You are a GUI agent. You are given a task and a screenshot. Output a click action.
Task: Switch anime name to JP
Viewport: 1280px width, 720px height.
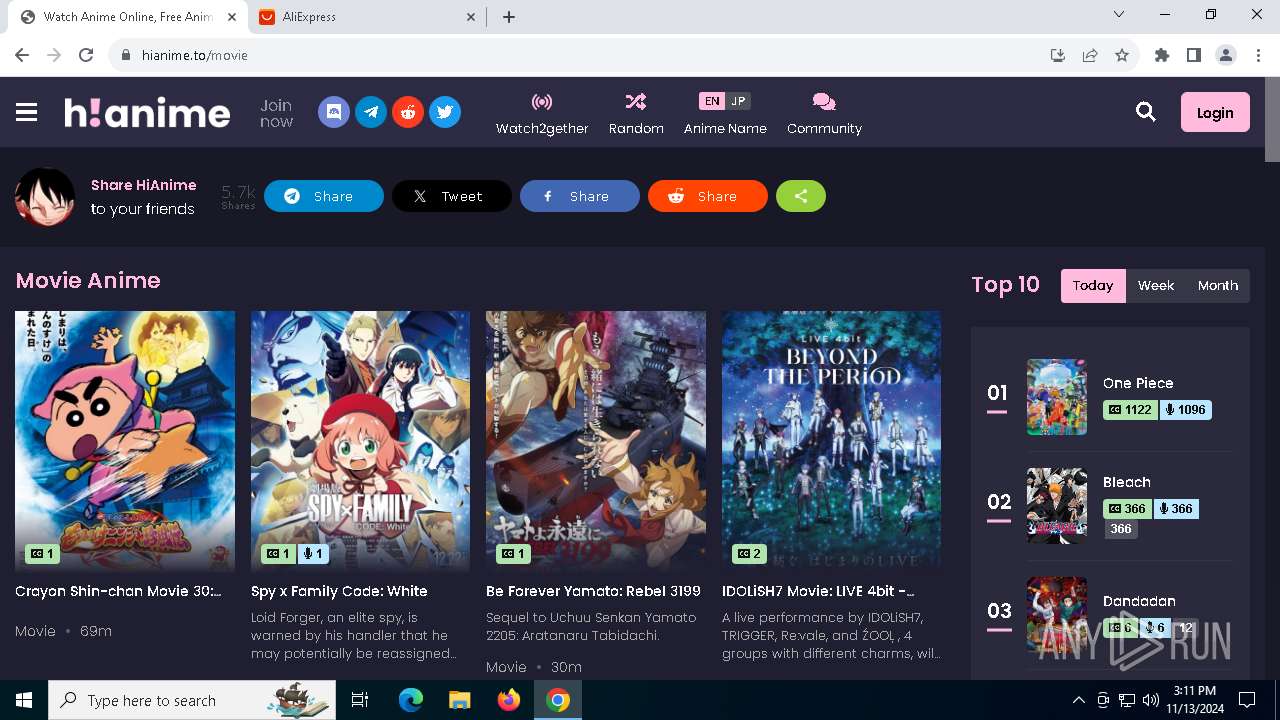pos(738,101)
